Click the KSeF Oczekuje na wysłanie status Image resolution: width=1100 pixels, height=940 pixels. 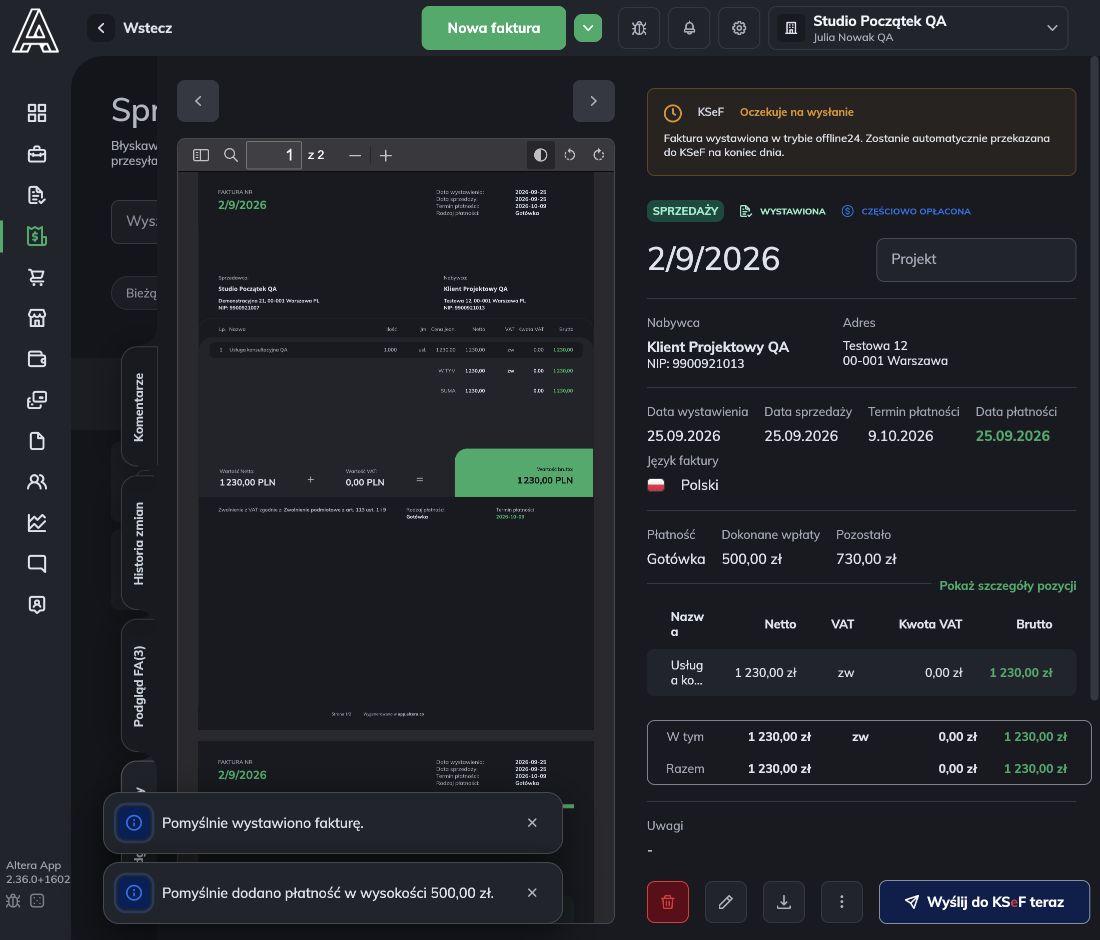[796, 112]
